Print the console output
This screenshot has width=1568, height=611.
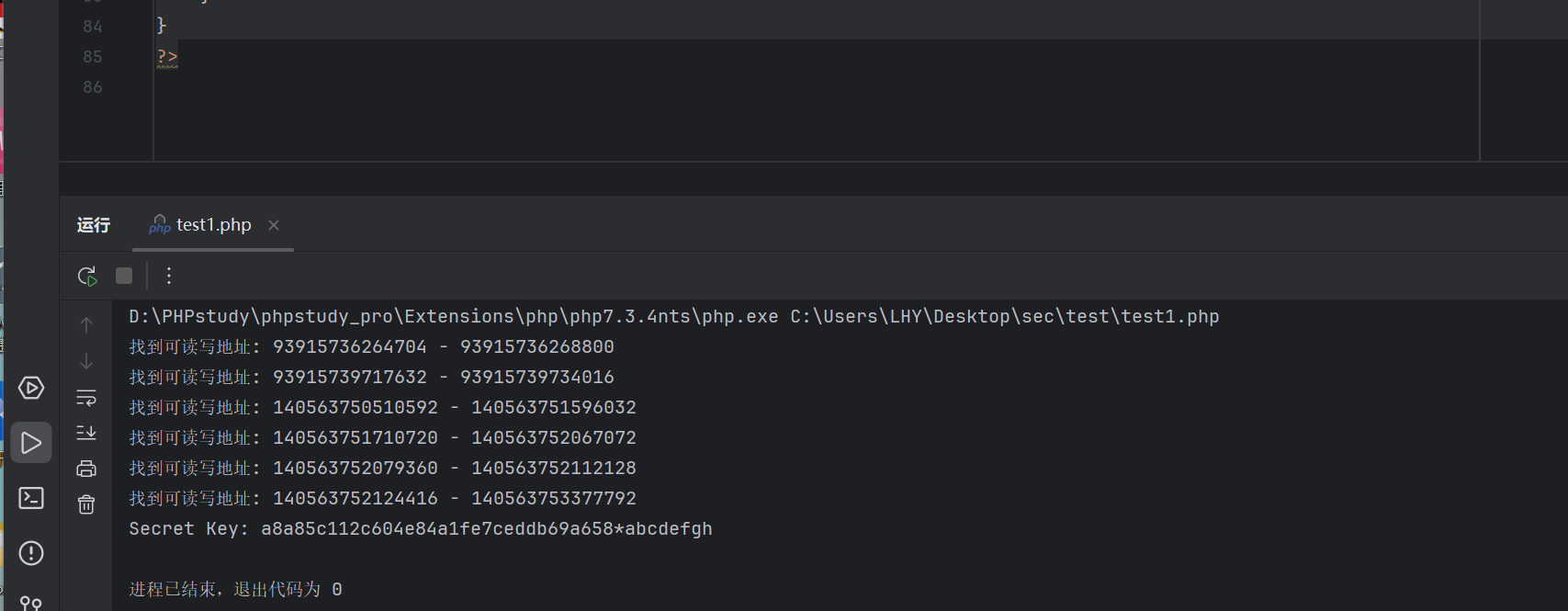pyautogui.click(x=86, y=469)
